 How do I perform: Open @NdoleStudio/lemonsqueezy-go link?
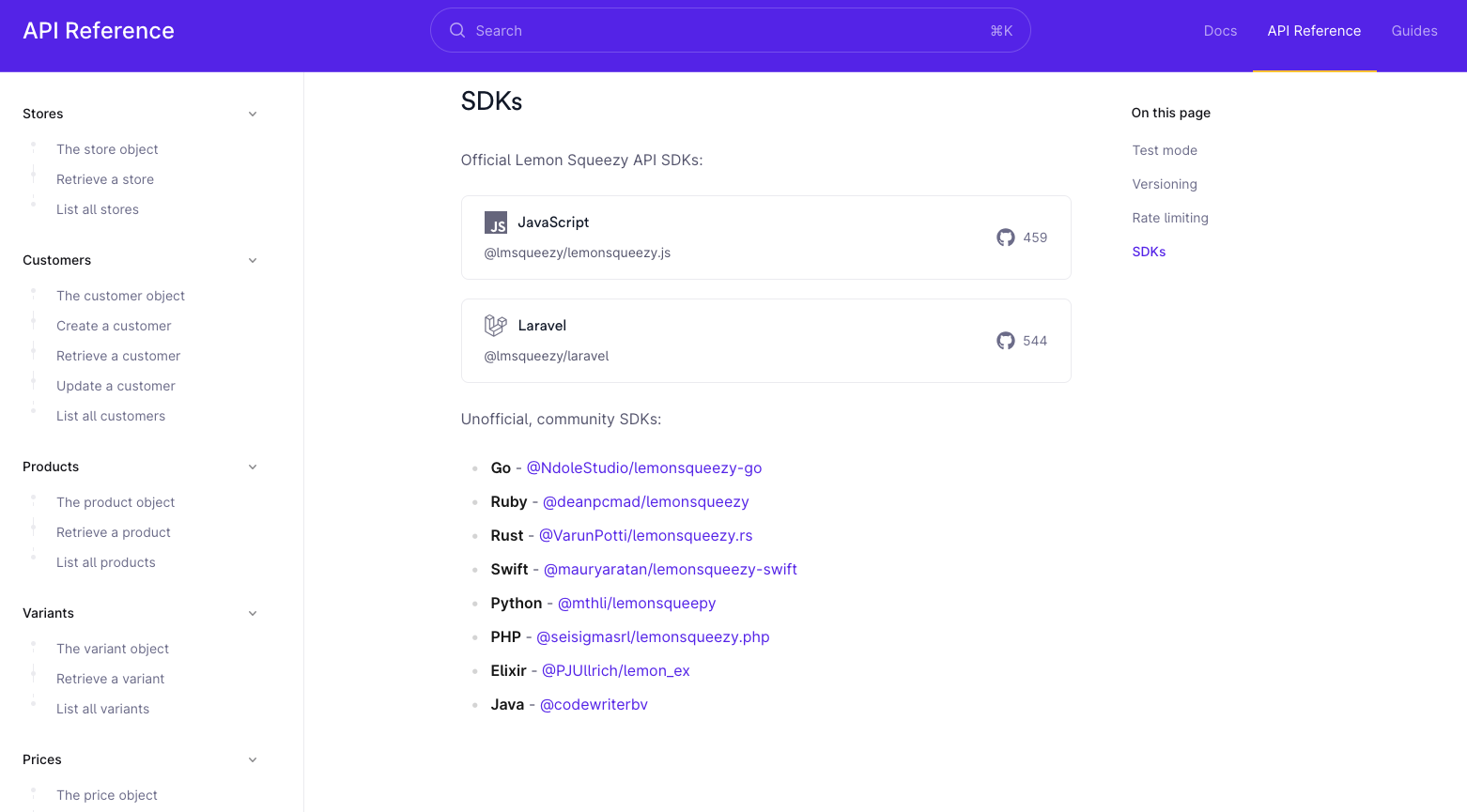click(644, 467)
